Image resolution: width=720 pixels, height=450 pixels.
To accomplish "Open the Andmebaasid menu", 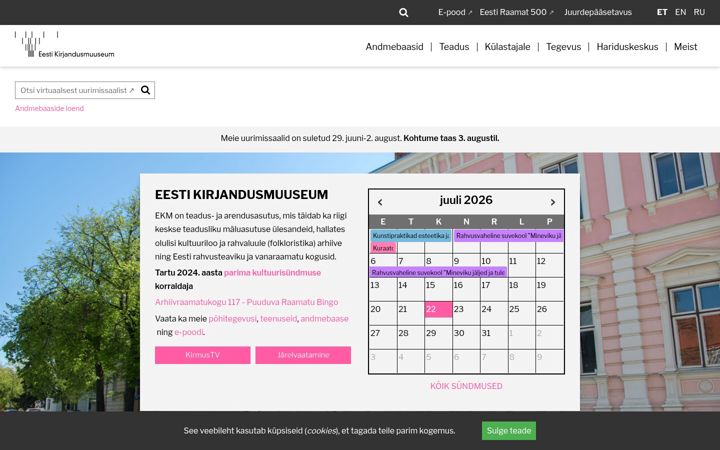I will point(394,47).
